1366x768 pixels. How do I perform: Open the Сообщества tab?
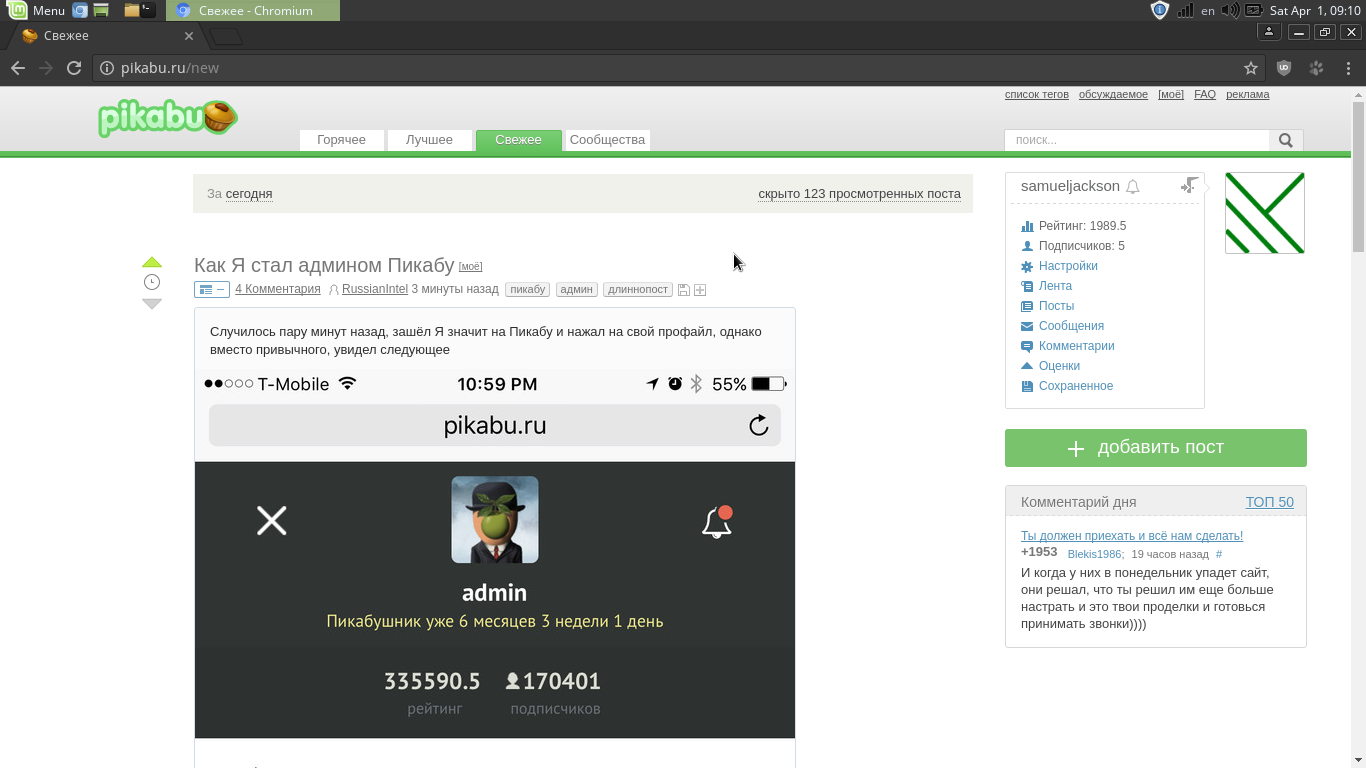click(x=607, y=140)
